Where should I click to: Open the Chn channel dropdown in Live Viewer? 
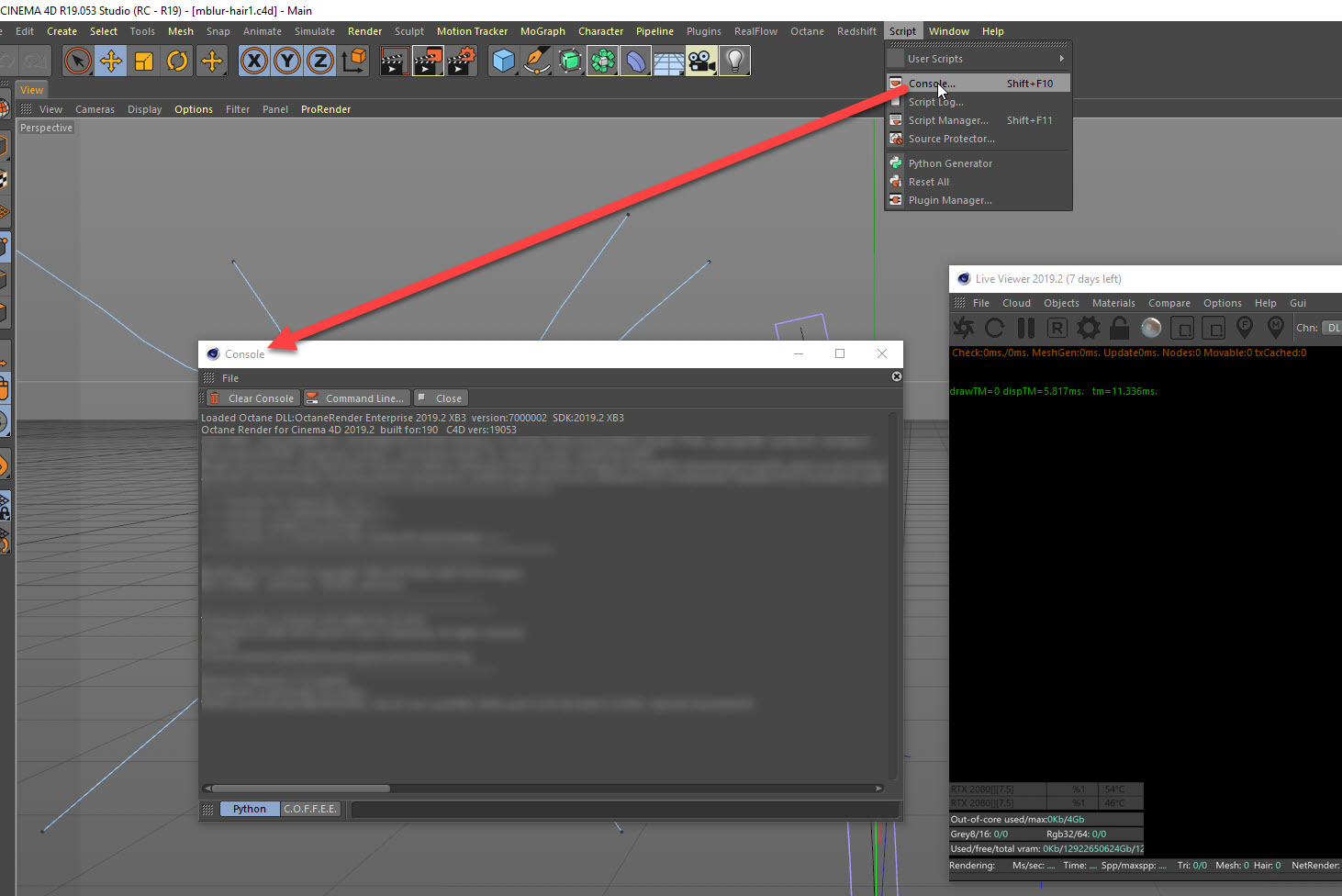pyautogui.click(x=1332, y=328)
